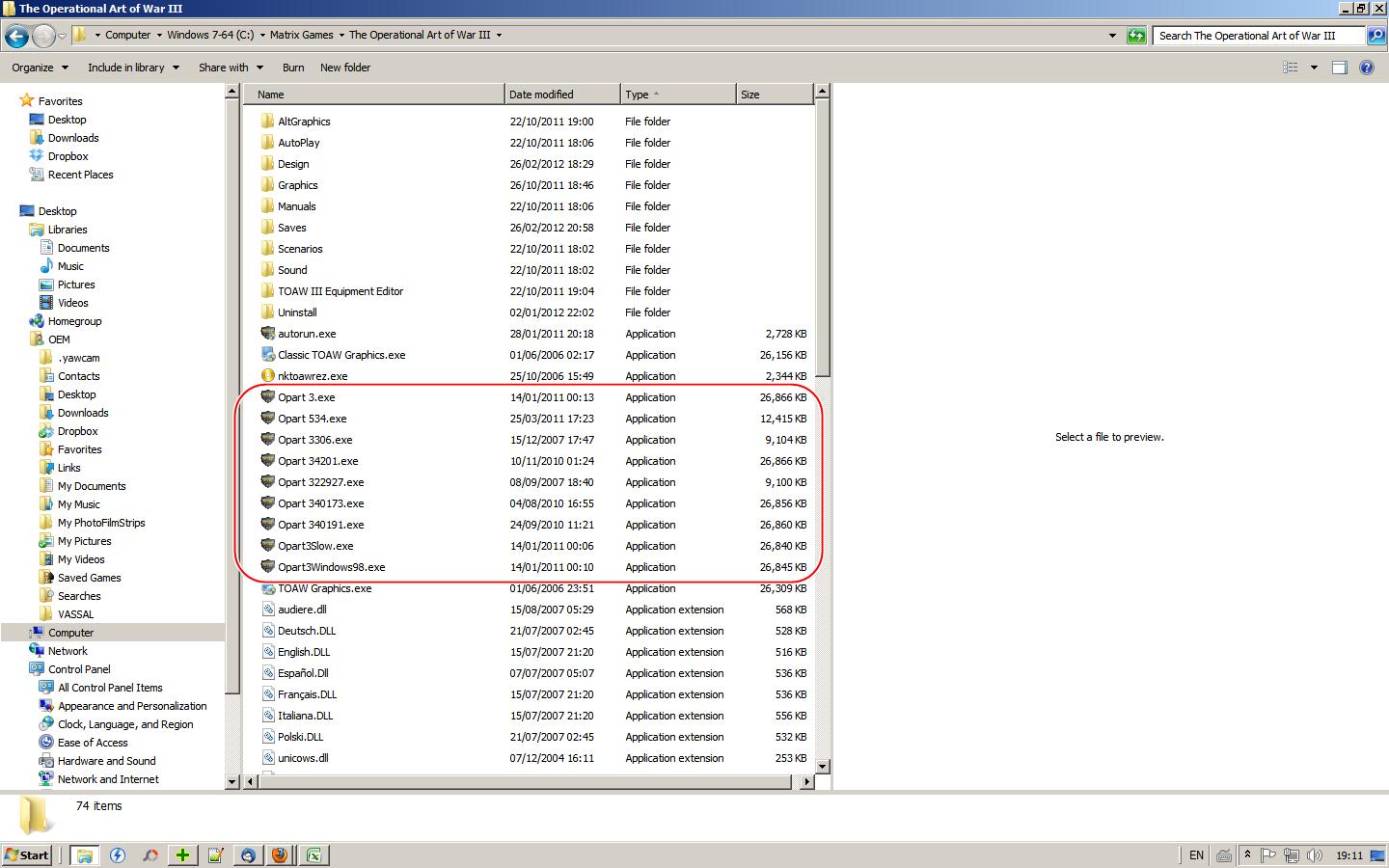Image resolution: width=1389 pixels, height=868 pixels.
Task: Open Excel from the taskbar
Action: (313, 855)
